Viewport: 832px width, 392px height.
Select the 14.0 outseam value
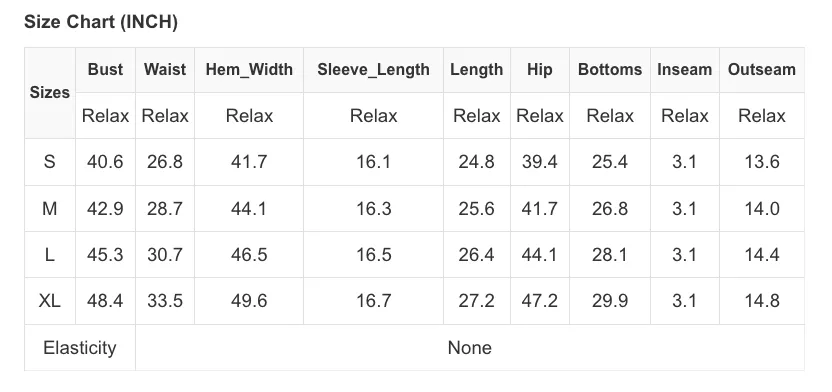click(x=761, y=208)
